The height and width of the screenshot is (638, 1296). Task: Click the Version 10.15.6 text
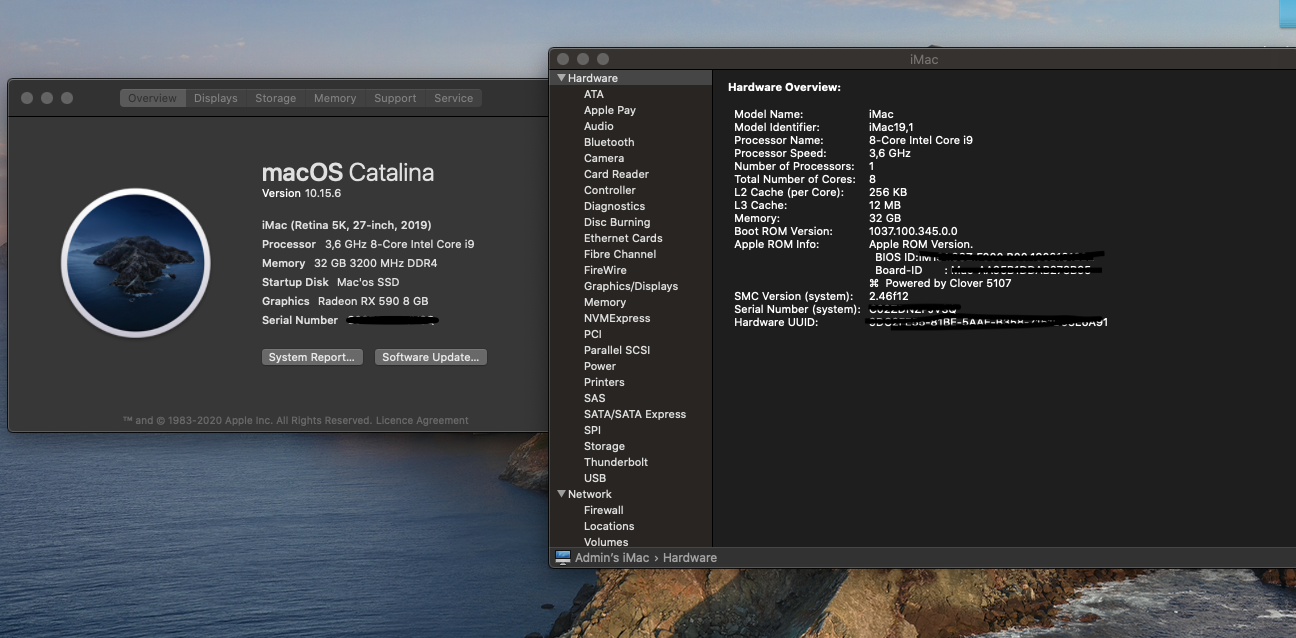coord(301,193)
